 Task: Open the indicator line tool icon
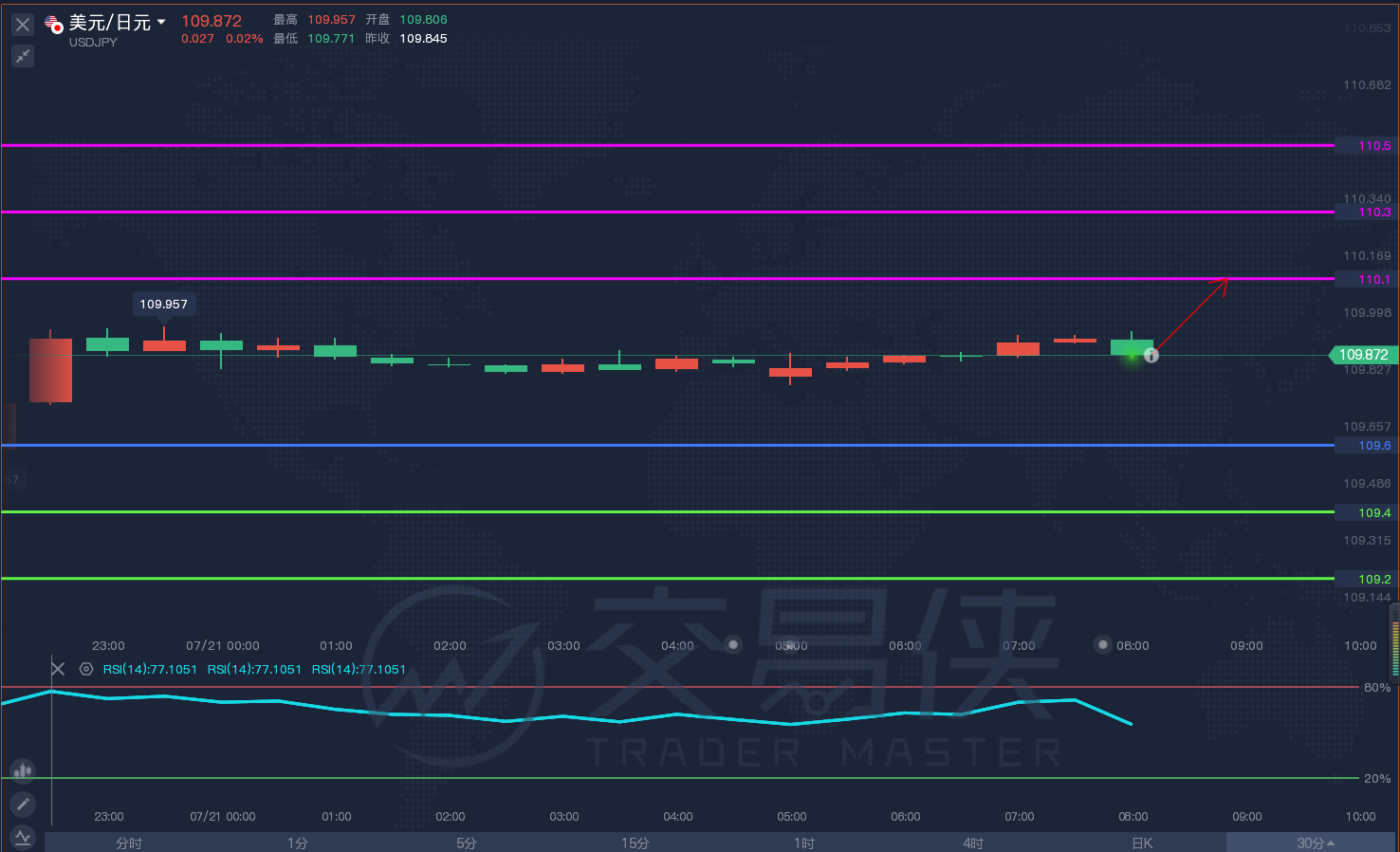click(23, 838)
